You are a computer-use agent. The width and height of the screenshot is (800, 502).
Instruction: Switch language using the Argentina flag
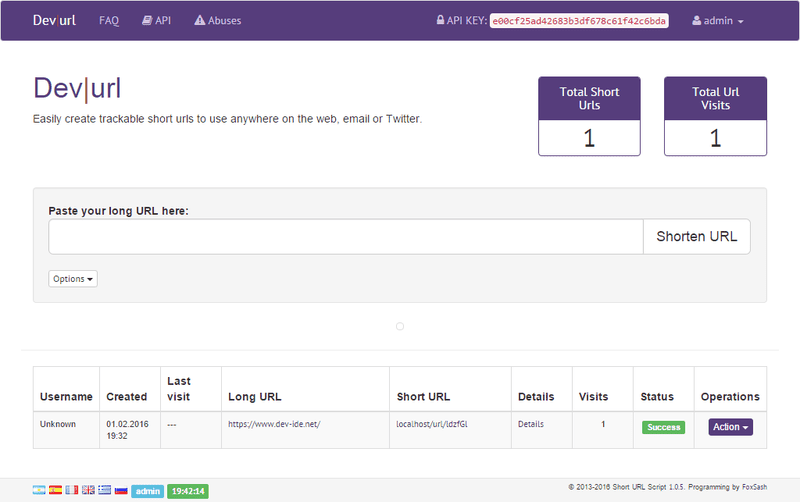point(40,491)
